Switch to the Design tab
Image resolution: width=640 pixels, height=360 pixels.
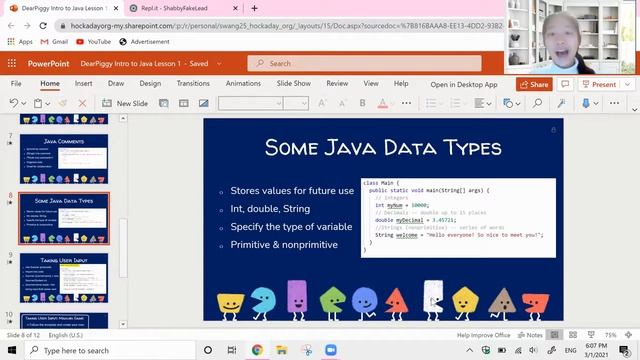pyautogui.click(x=150, y=83)
